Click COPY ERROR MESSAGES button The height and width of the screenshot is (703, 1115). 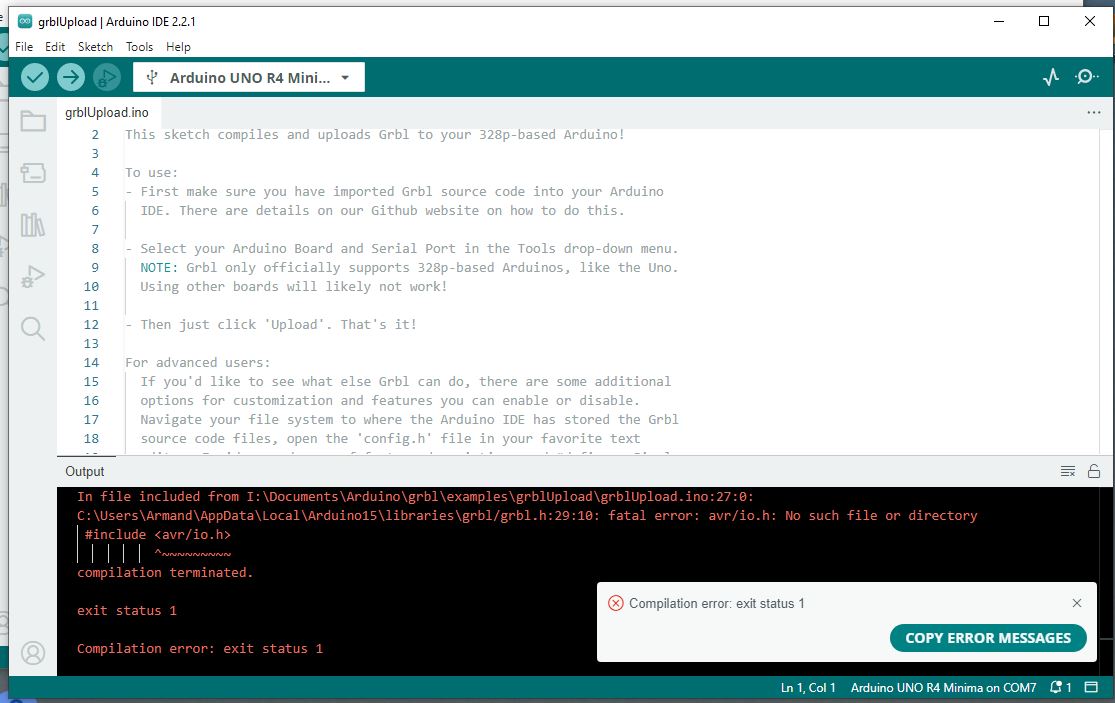988,638
